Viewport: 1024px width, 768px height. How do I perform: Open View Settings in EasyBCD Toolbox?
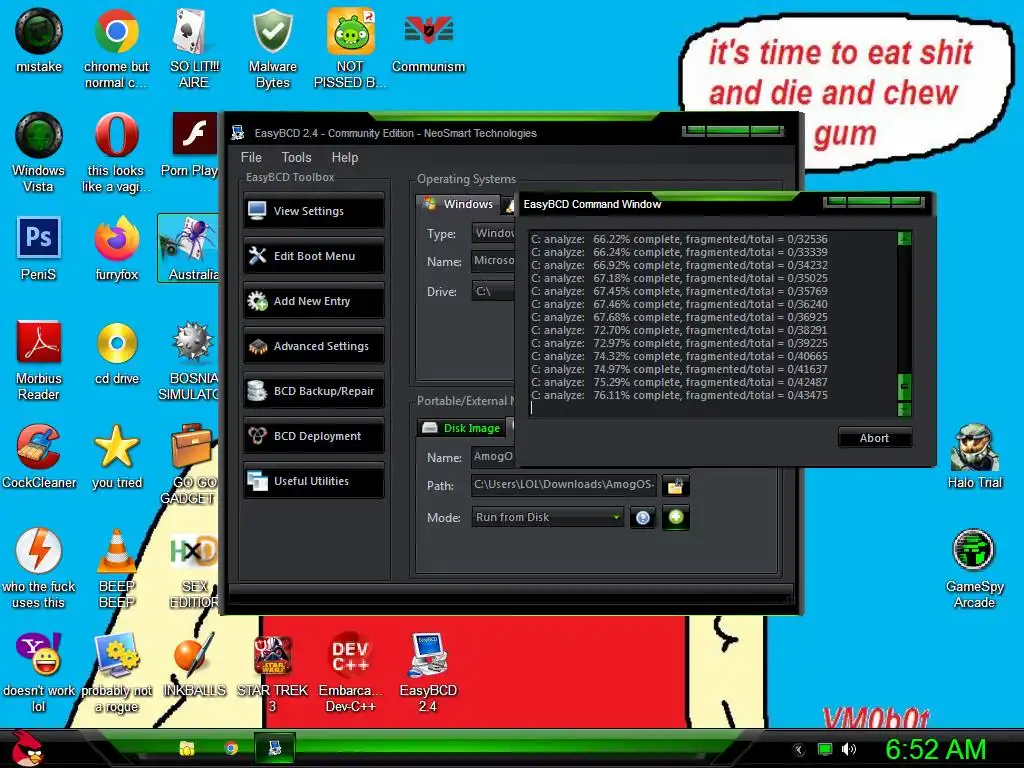313,211
